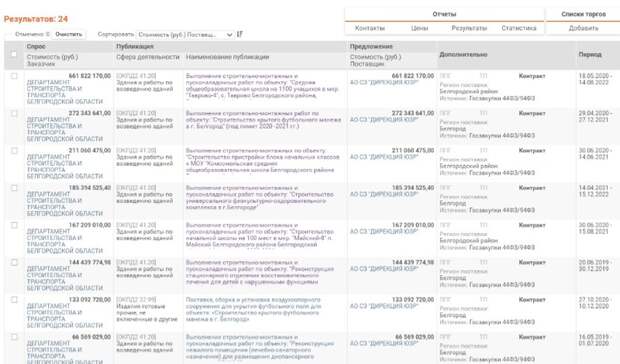Screen dimensions: 620x364
Task: Open the supplier link in the first row
Action: 384,82
